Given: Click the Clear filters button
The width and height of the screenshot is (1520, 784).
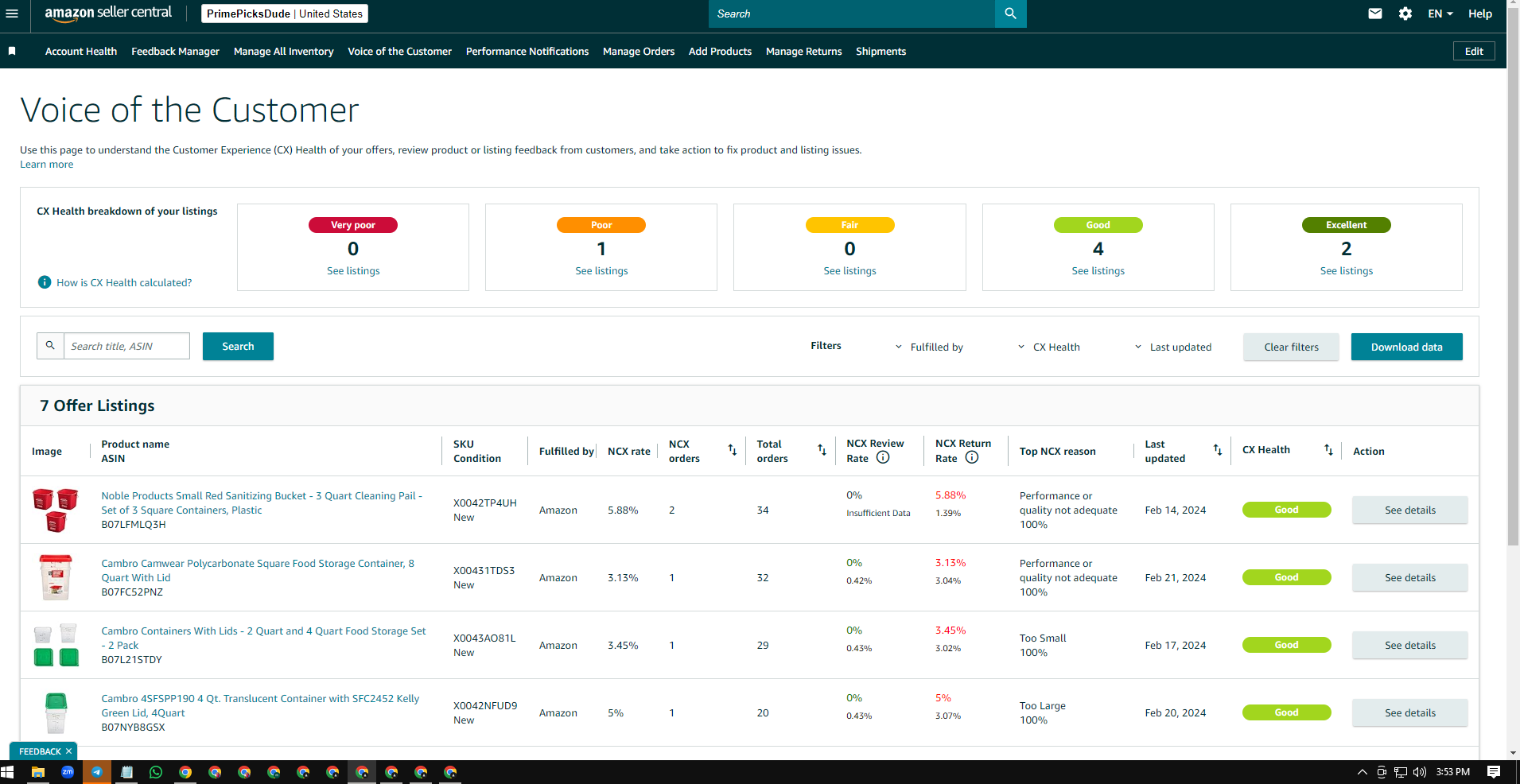Looking at the screenshot, I should pos(1291,347).
